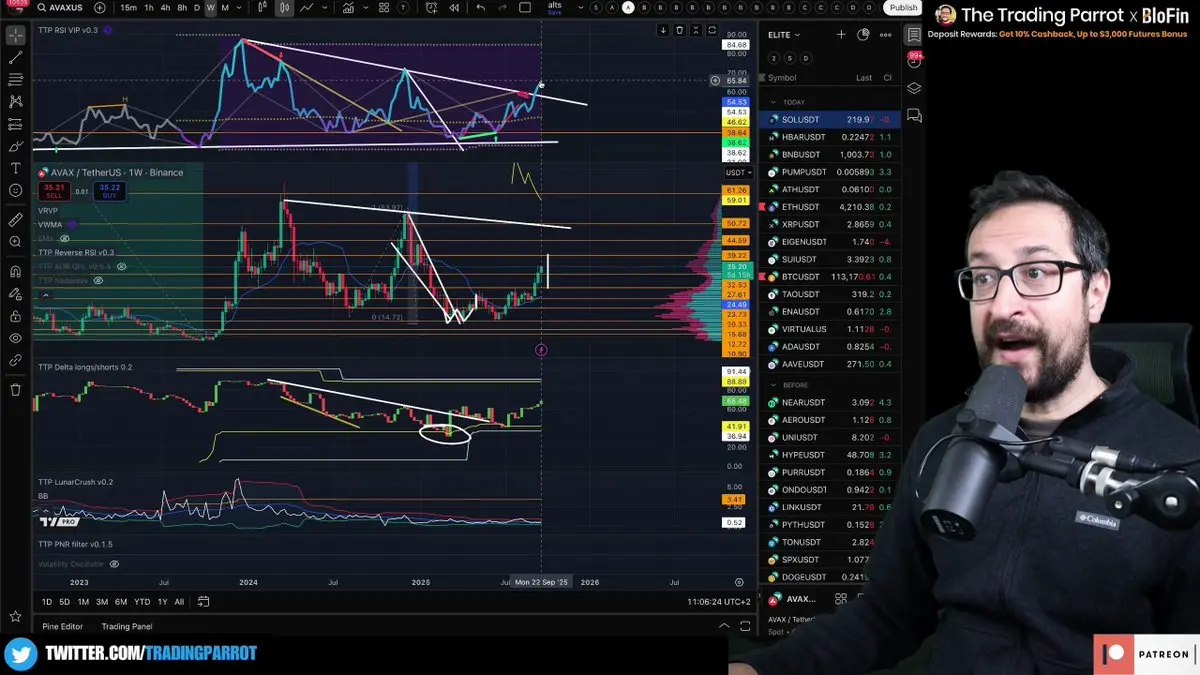The image size is (1200, 675).
Task: Open the alts layout name
Action: coord(557,6)
